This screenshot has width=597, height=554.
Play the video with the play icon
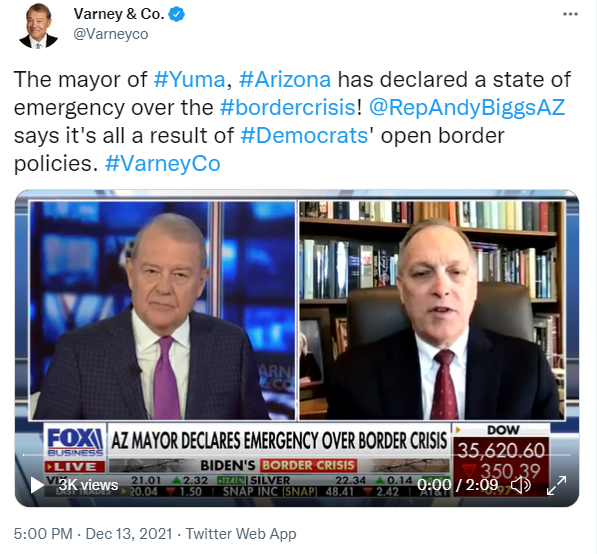(37, 485)
